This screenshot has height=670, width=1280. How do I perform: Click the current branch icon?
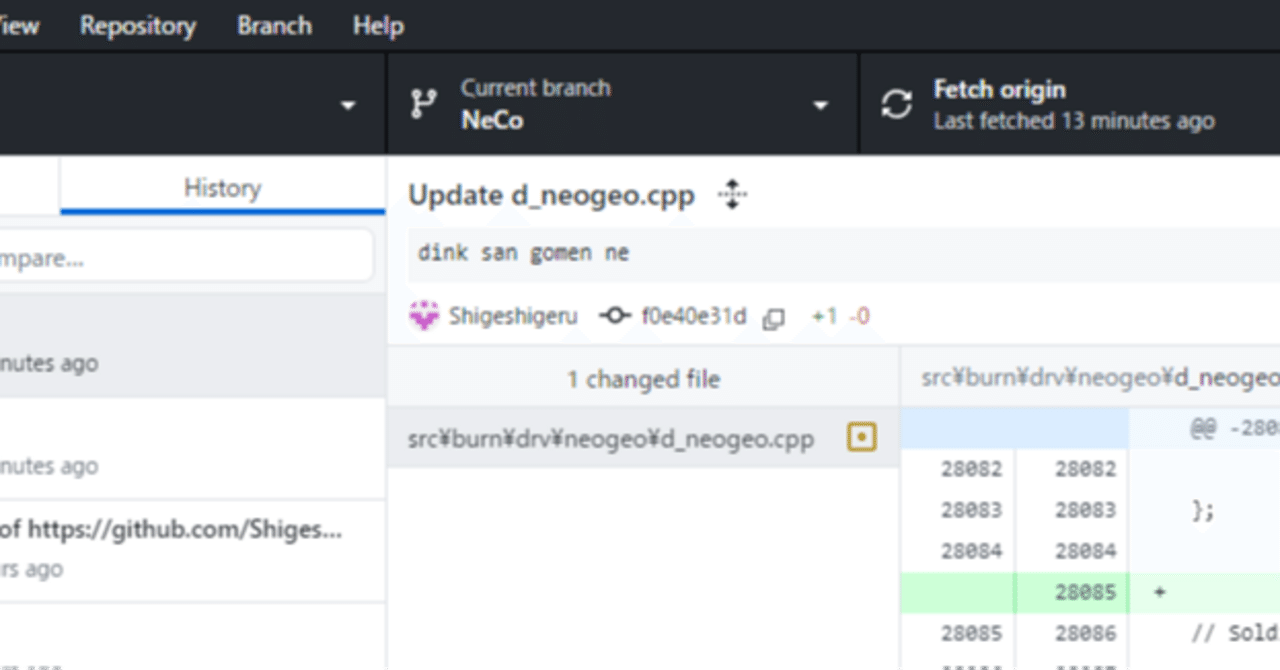[x=424, y=103]
